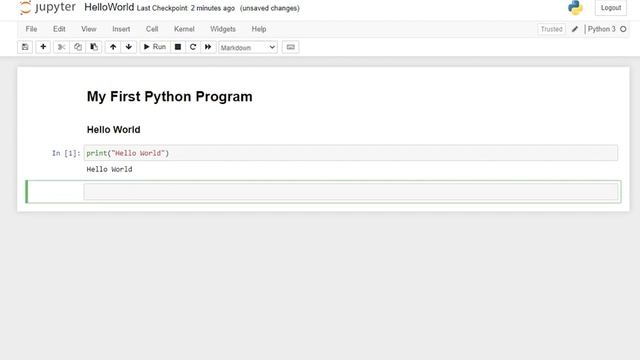Click into the print("Hello World") code cell

[351, 153]
